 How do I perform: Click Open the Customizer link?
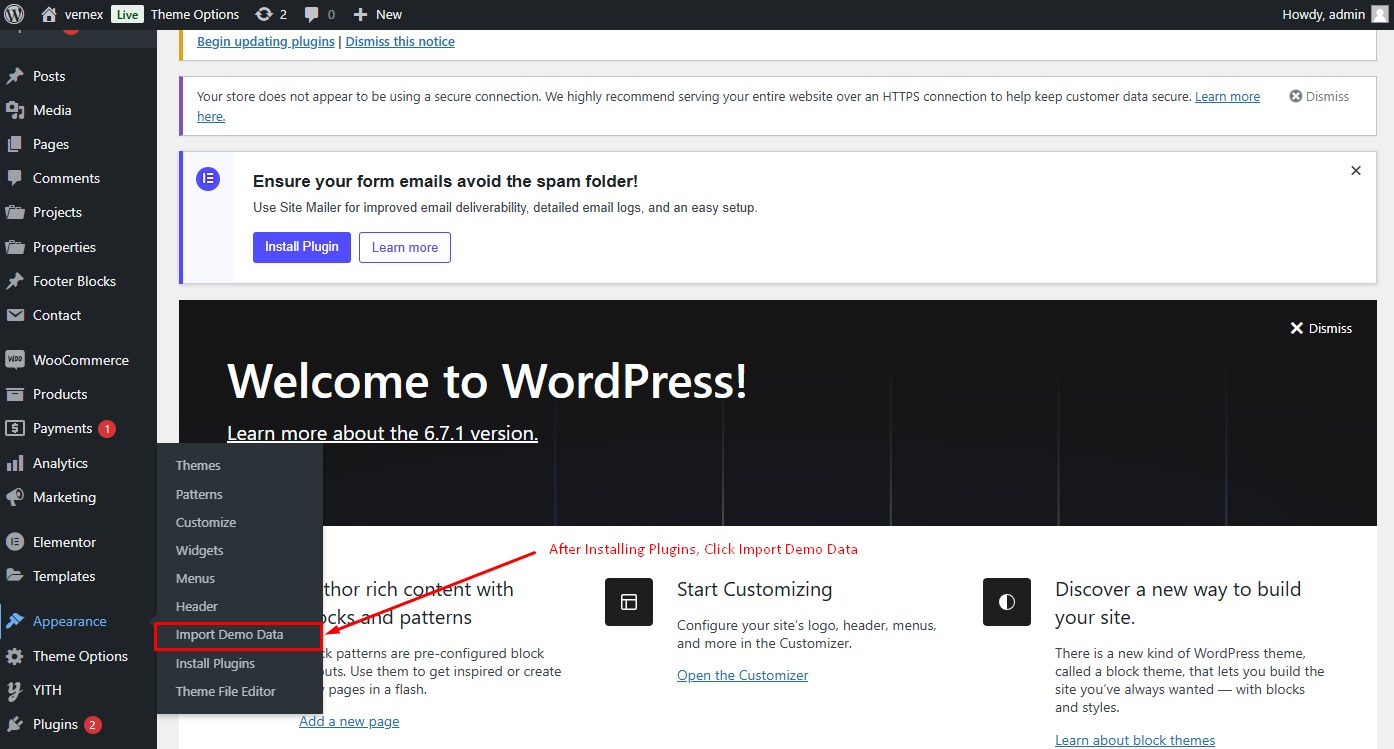(742, 675)
